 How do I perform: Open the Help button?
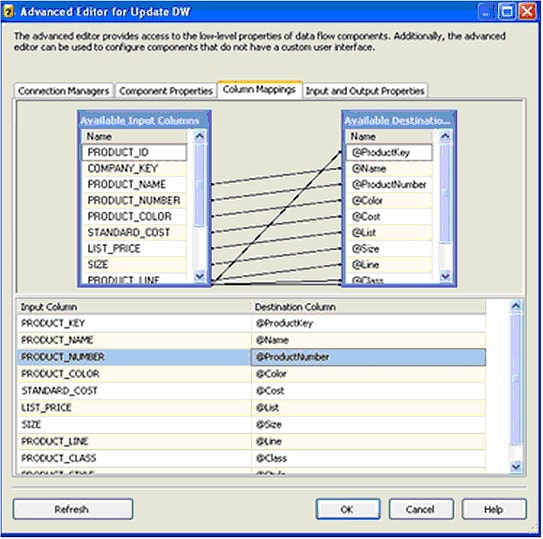click(x=494, y=509)
